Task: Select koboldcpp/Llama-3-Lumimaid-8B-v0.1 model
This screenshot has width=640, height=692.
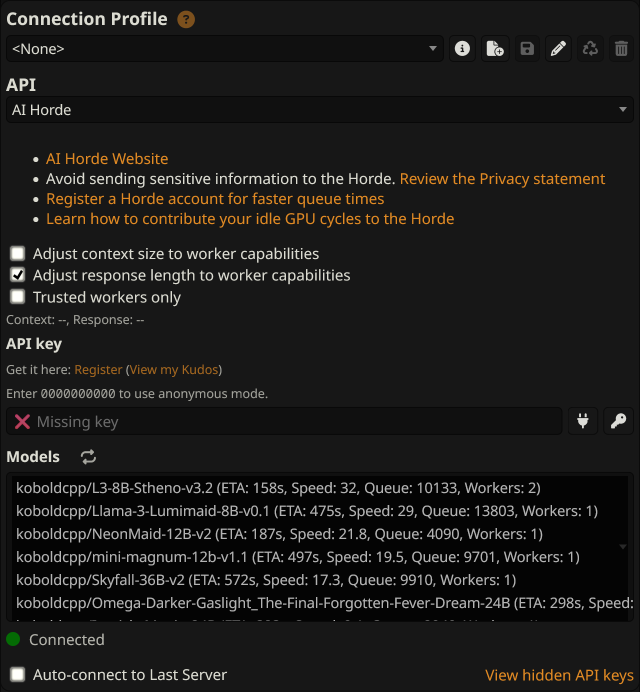Action: pos(320,511)
